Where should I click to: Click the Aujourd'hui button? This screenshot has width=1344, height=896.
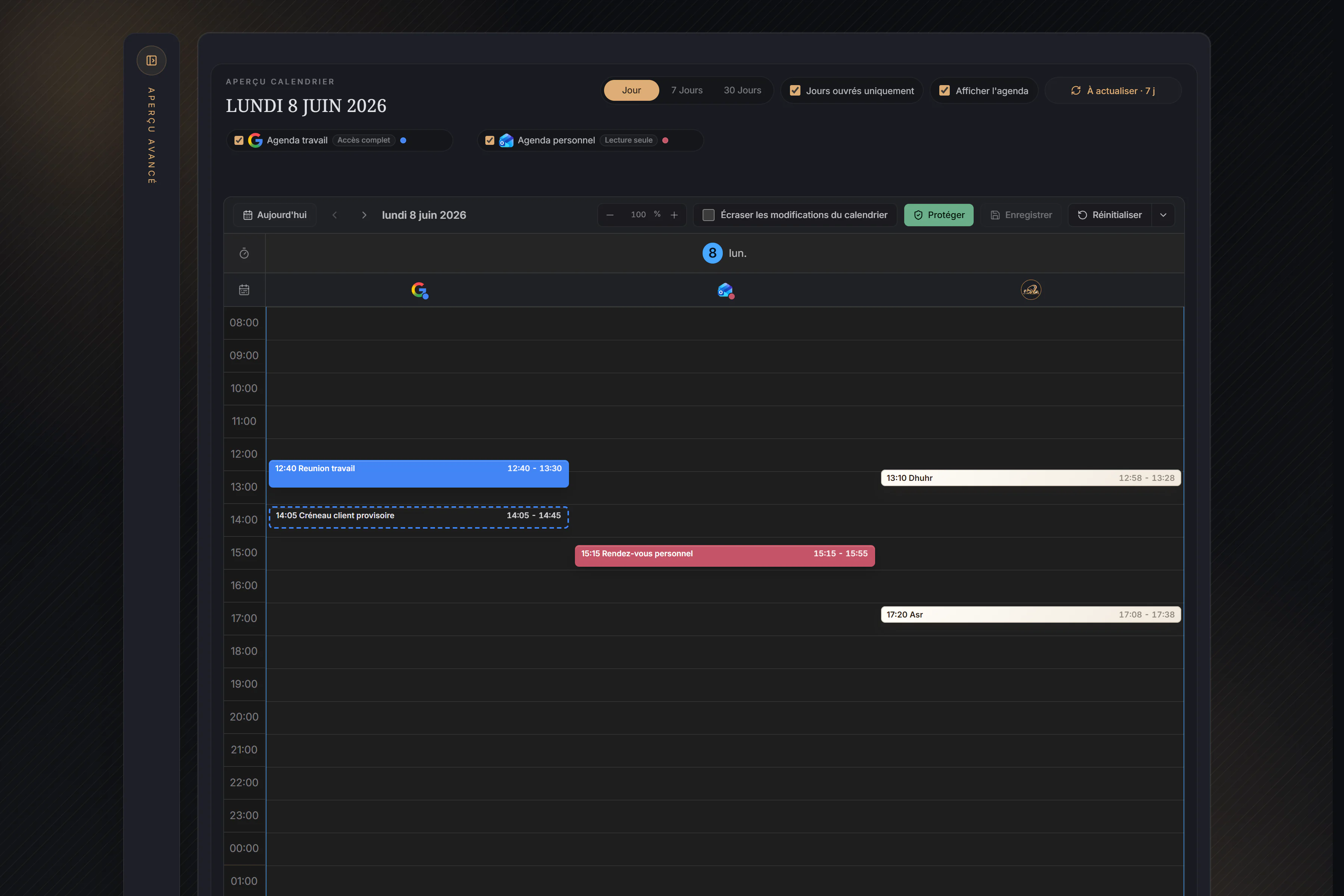(x=275, y=215)
